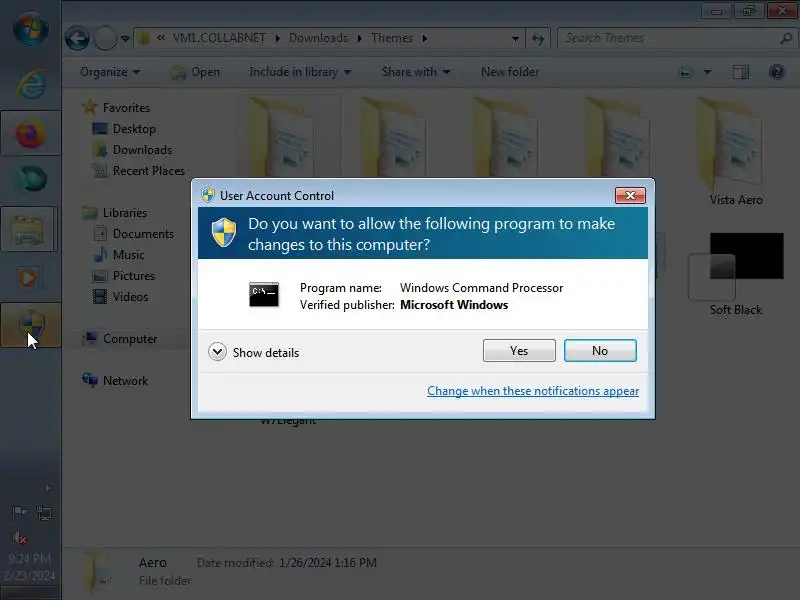Click Action Center flag tray icon
Viewport: 800px width, 600px height.
point(19,512)
